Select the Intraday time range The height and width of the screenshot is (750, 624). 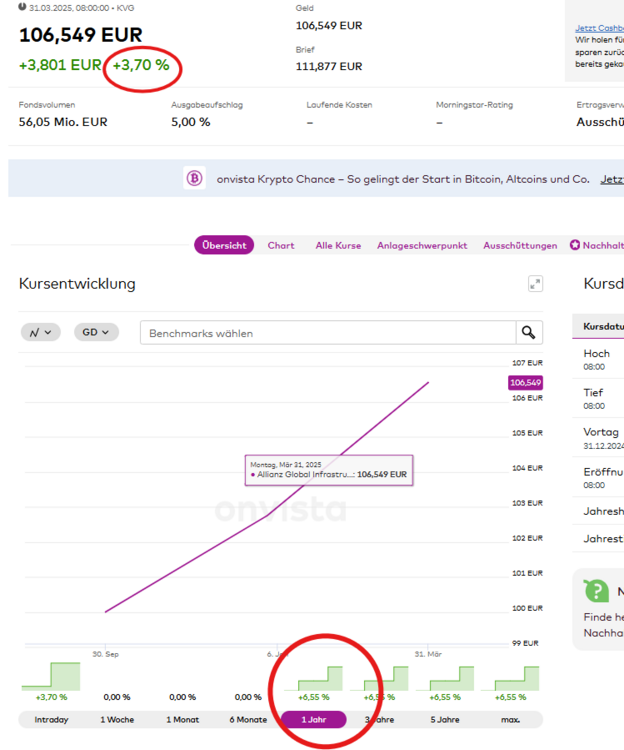tap(51, 719)
